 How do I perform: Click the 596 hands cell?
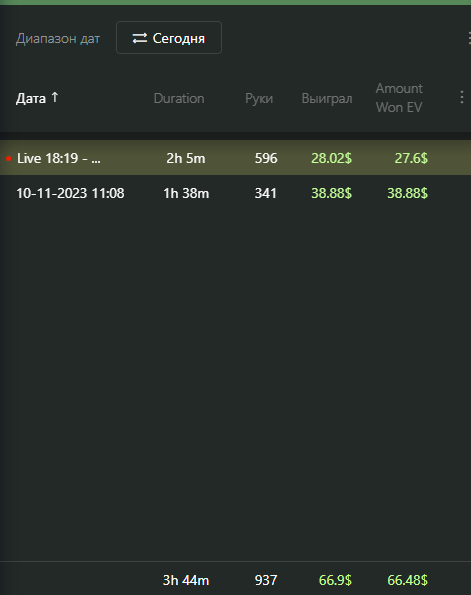tap(266, 158)
